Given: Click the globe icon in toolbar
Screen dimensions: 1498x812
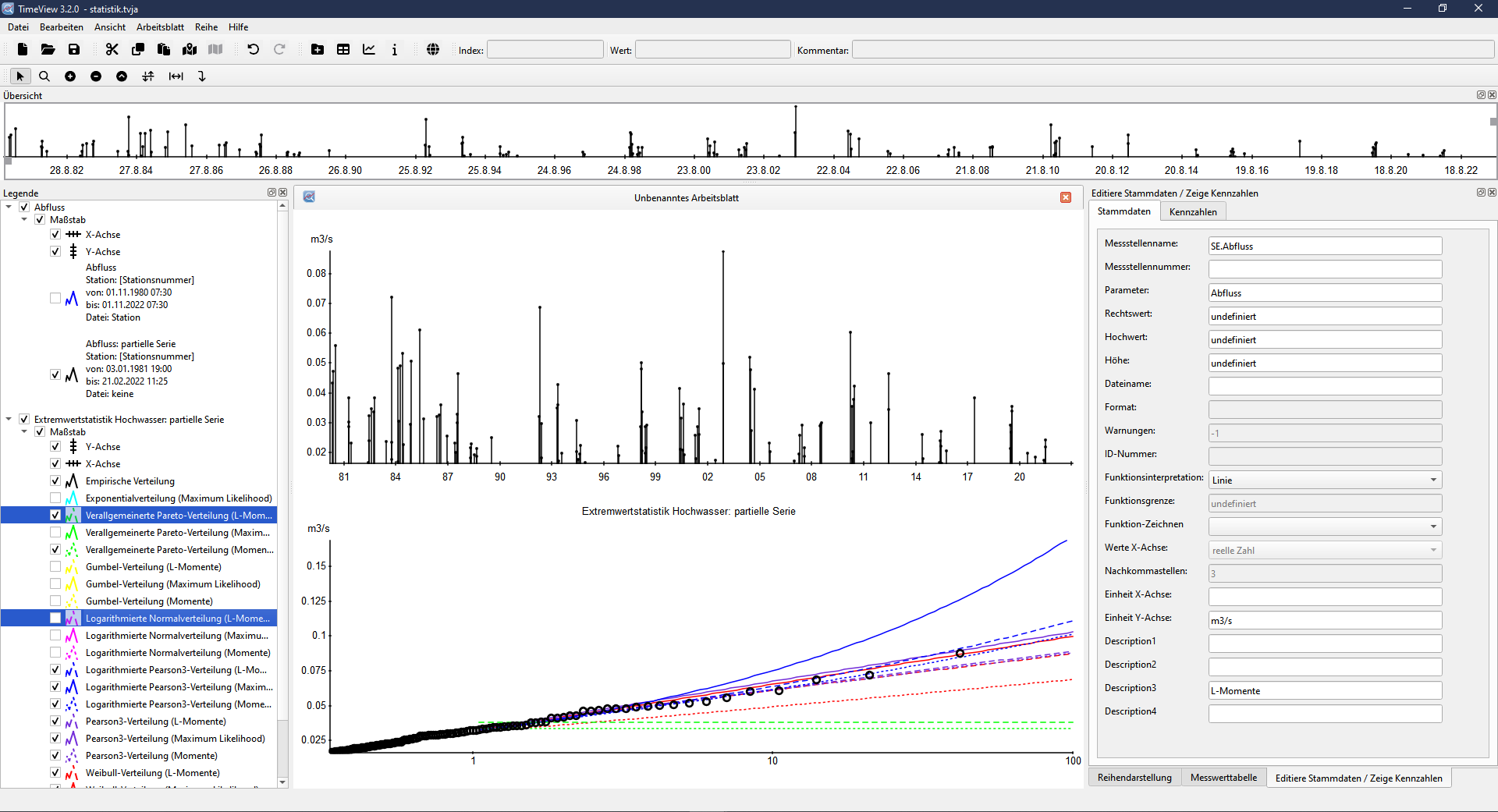Looking at the screenshot, I should pyautogui.click(x=433, y=50).
